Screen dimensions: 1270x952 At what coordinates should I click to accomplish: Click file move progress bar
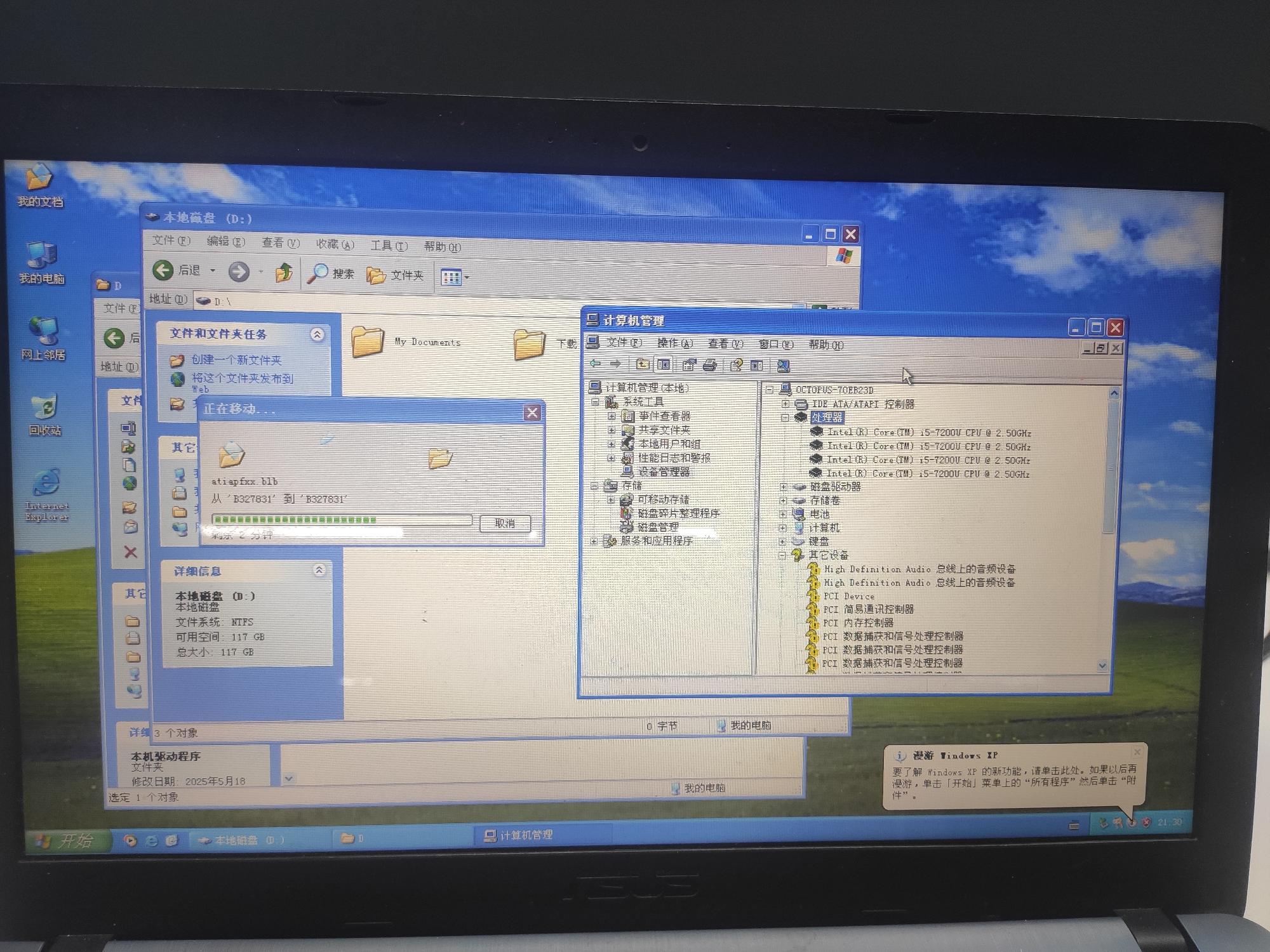point(342,520)
